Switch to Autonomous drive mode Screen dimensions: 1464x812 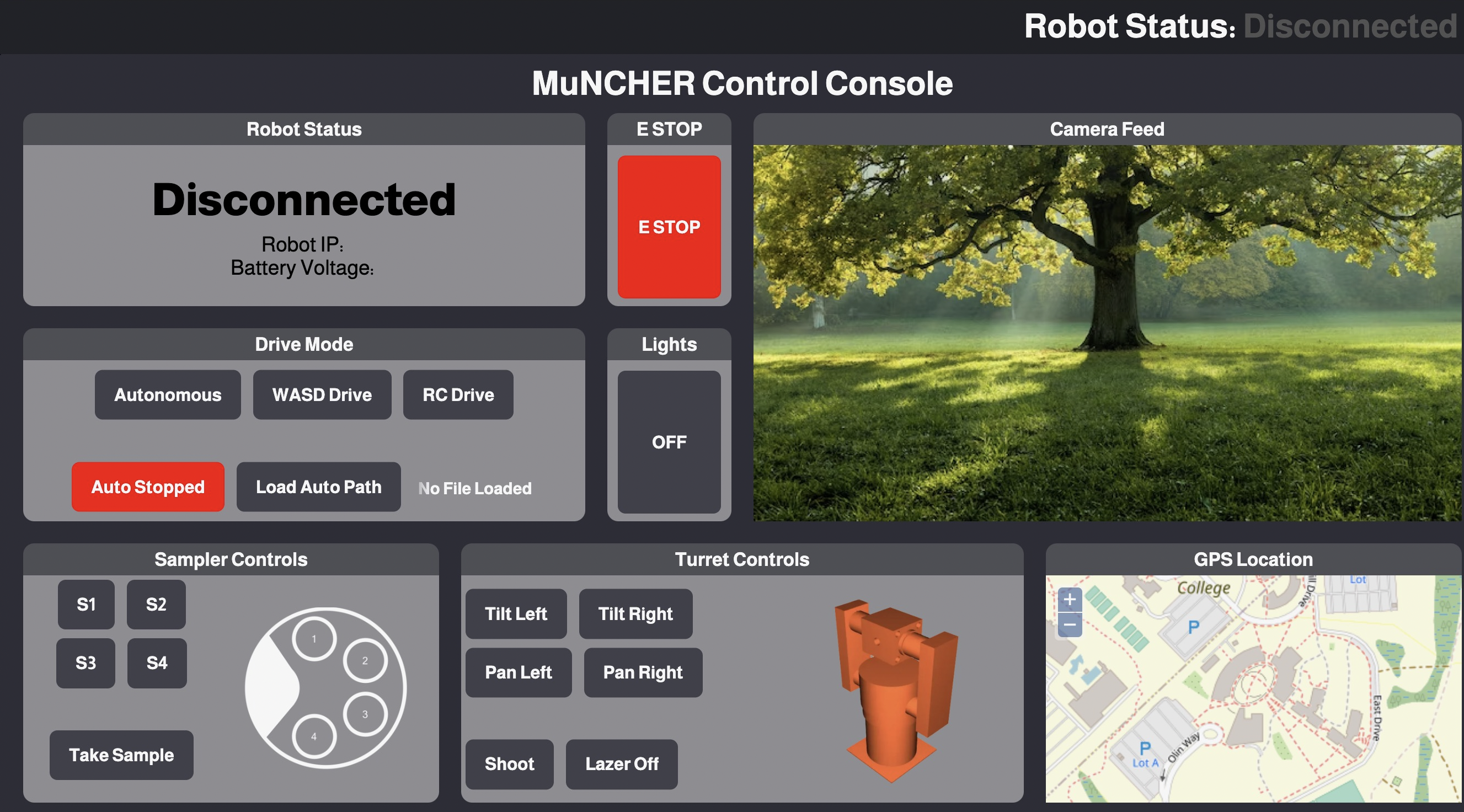(168, 395)
